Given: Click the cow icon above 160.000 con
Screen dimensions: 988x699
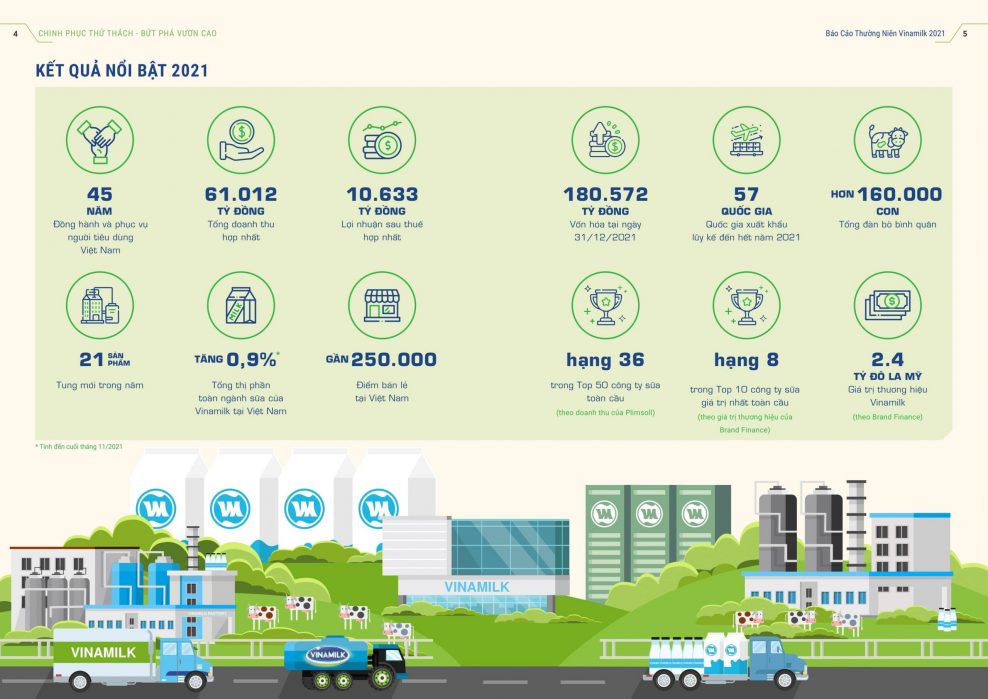Looking at the screenshot, I should pos(887,140).
